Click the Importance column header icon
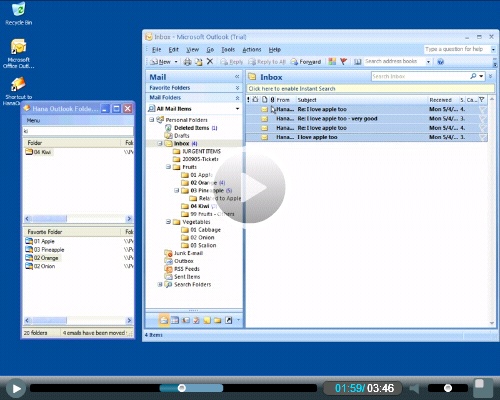This screenshot has width=500, height=400. tap(248, 100)
